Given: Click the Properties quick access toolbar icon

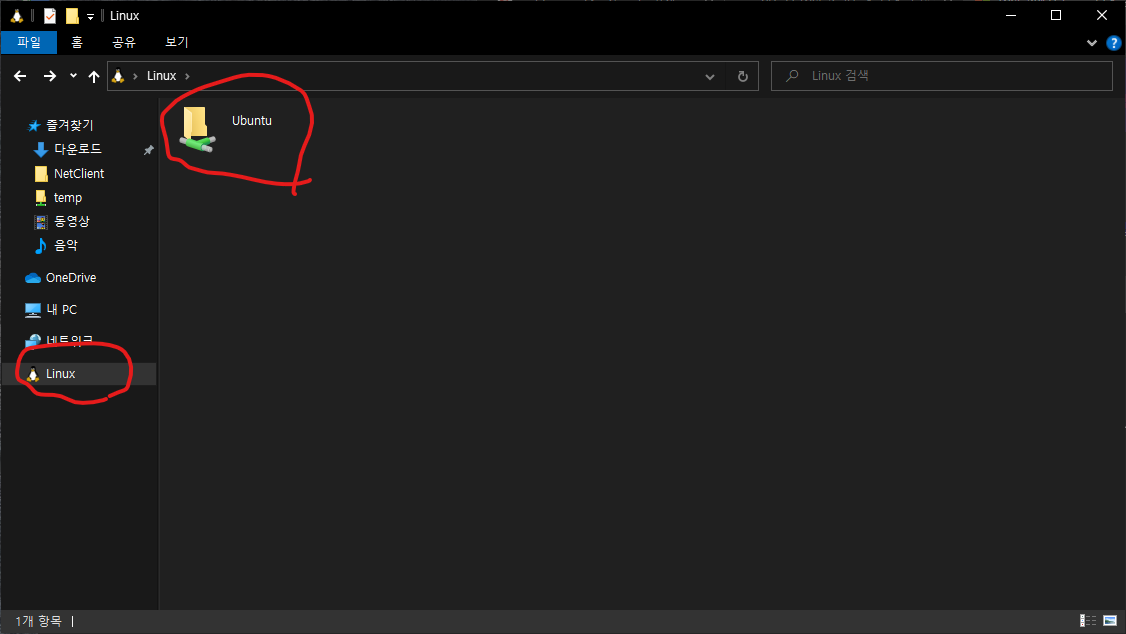Looking at the screenshot, I should pos(50,16).
